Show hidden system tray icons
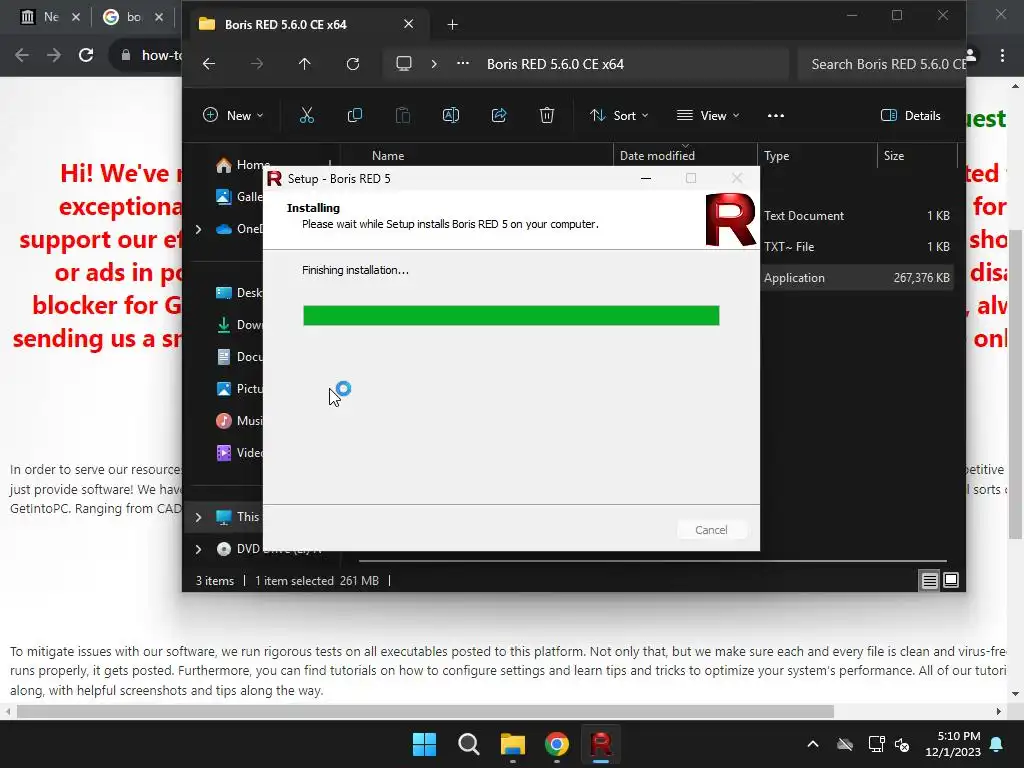This screenshot has height=768, width=1024. click(x=813, y=744)
